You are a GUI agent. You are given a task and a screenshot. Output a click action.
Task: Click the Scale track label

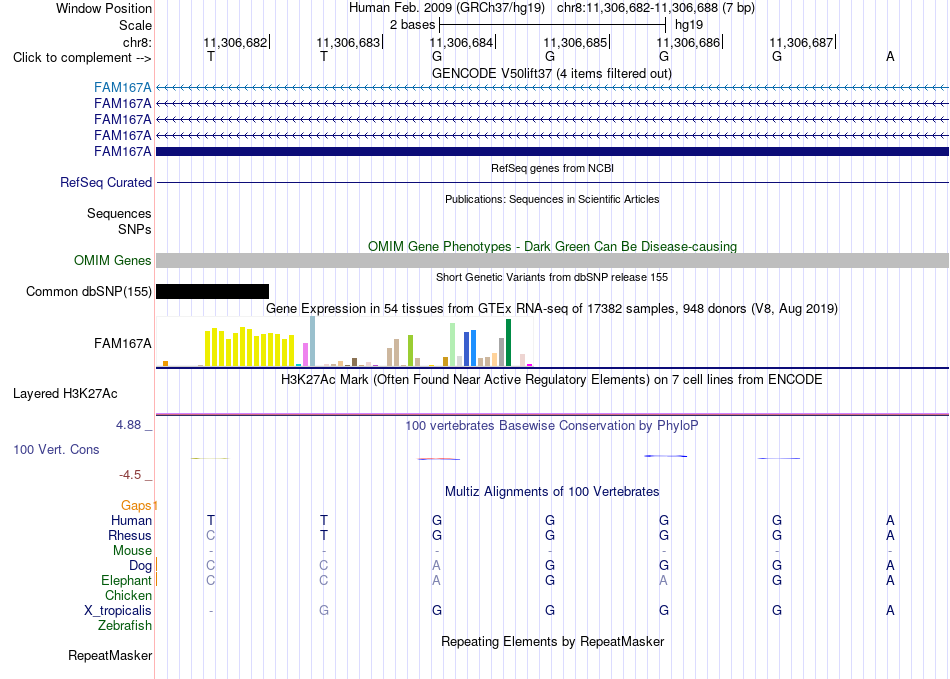tap(135, 25)
